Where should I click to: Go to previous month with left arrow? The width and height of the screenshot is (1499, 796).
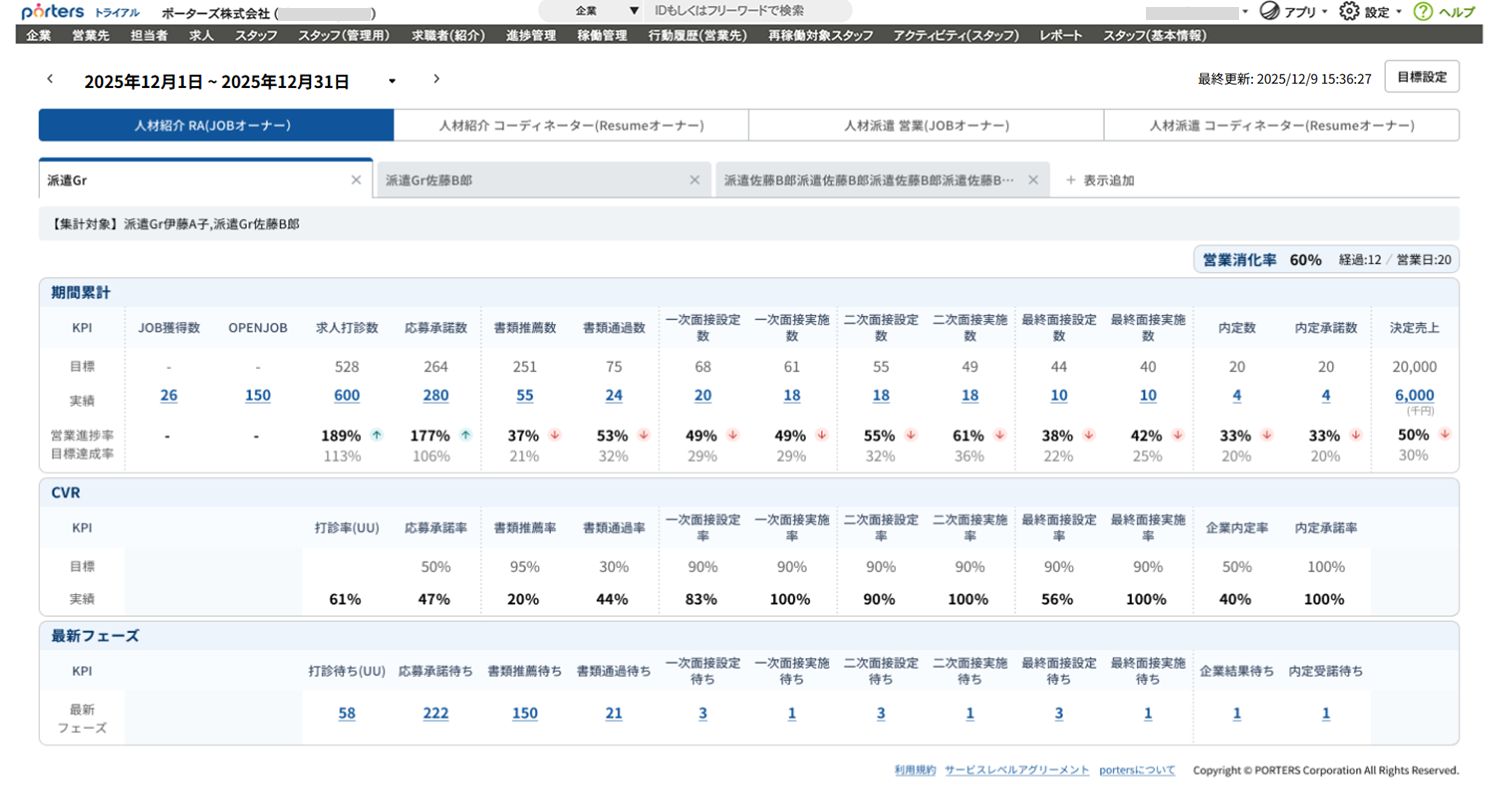click(x=50, y=79)
